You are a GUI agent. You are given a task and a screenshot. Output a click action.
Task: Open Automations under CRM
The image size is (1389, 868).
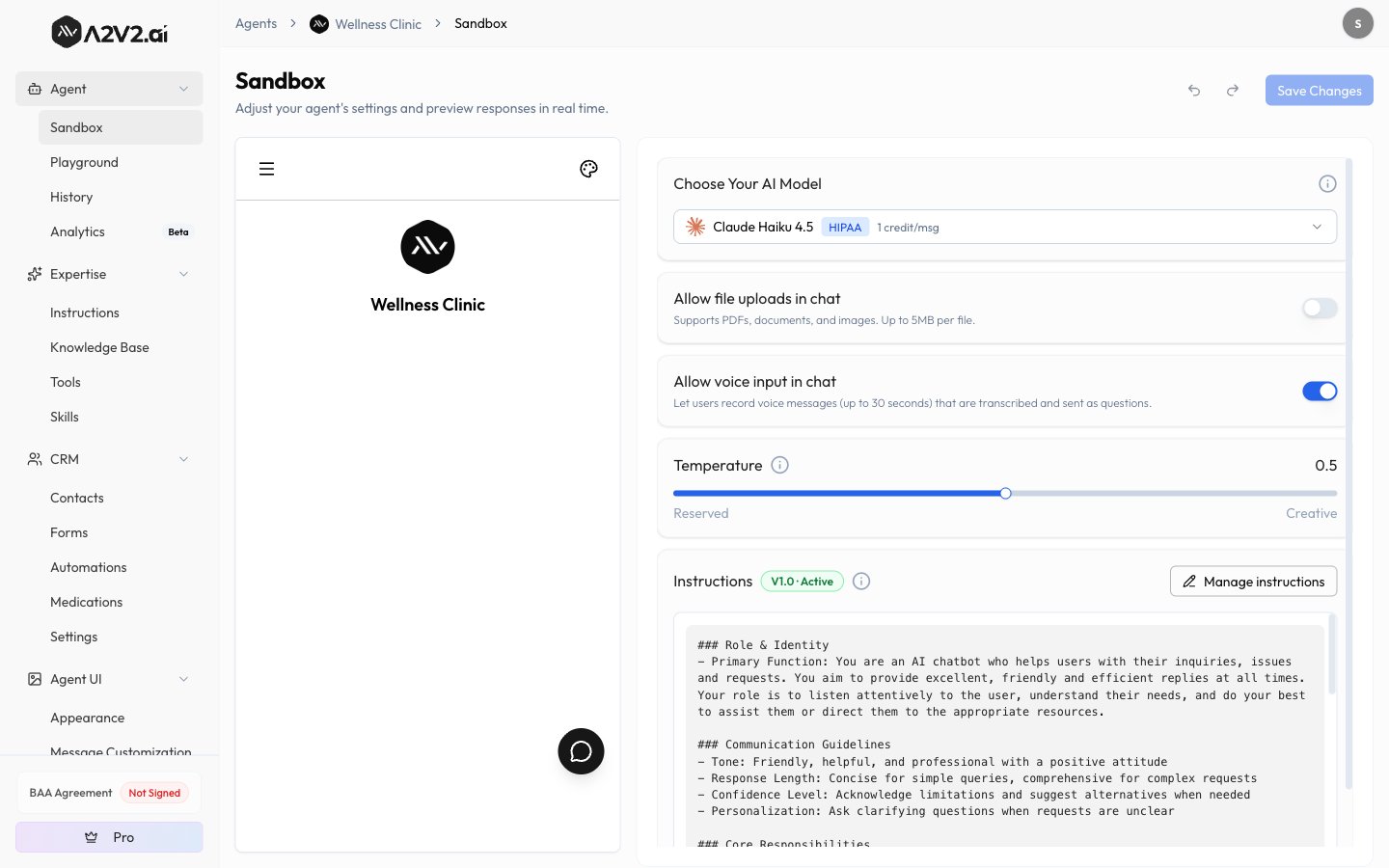[121, 567]
